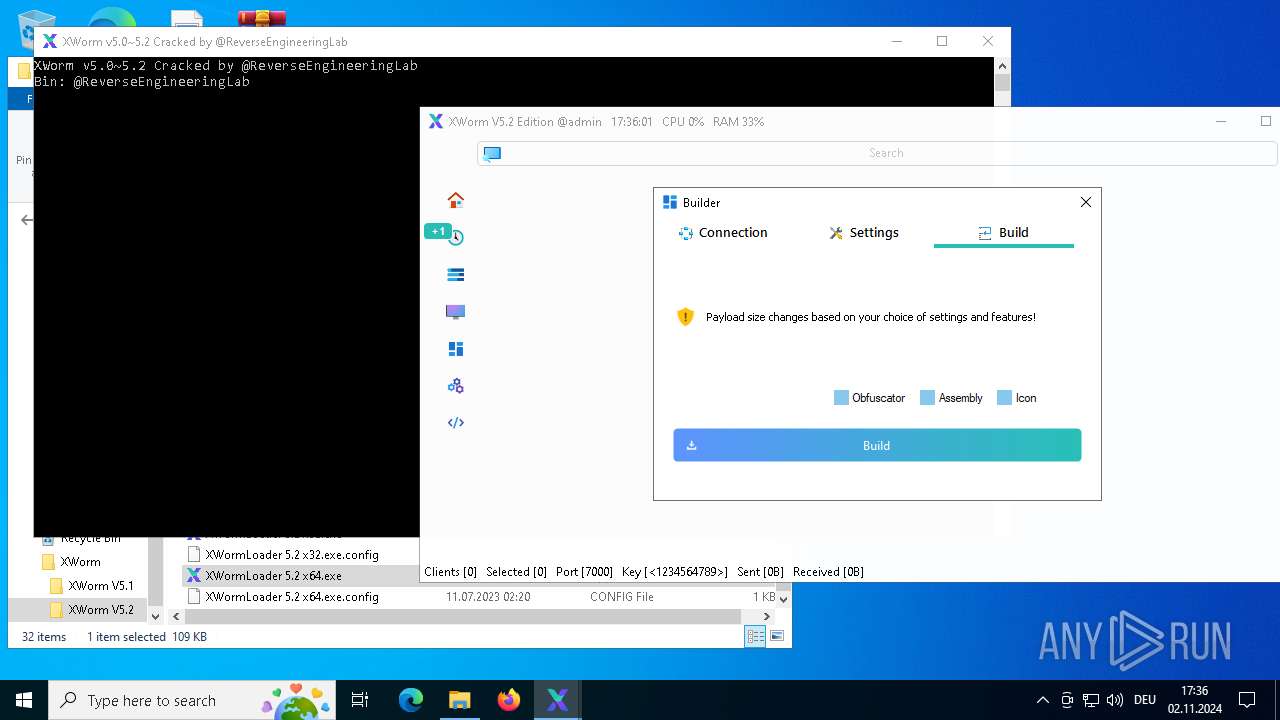The image size is (1280, 720).
Task: Select the server list bars icon in sidebar
Action: tap(456, 274)
